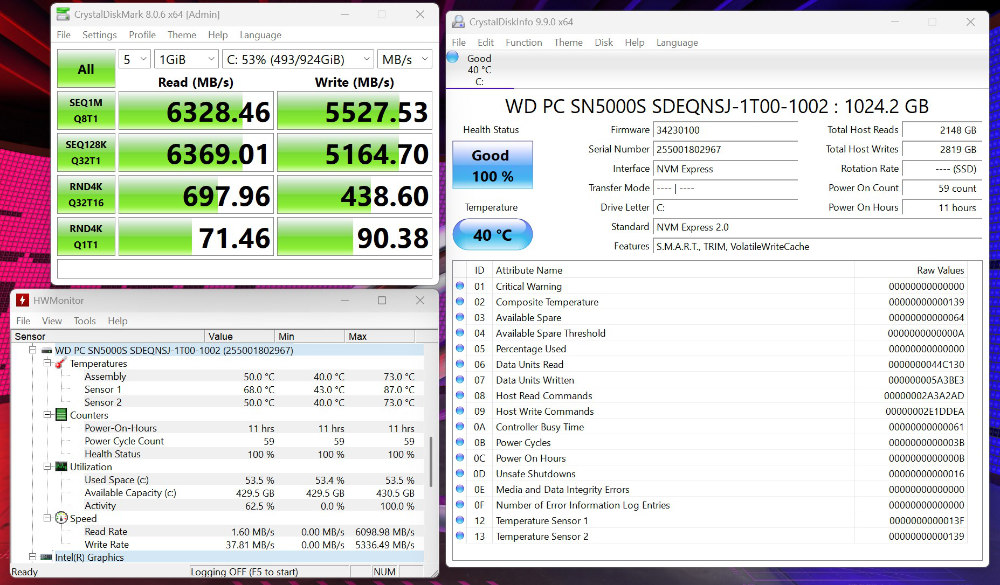Open CrystalDiskInfo Function menu
Viewport: 1000px width, 585px height.
[524, 42]
